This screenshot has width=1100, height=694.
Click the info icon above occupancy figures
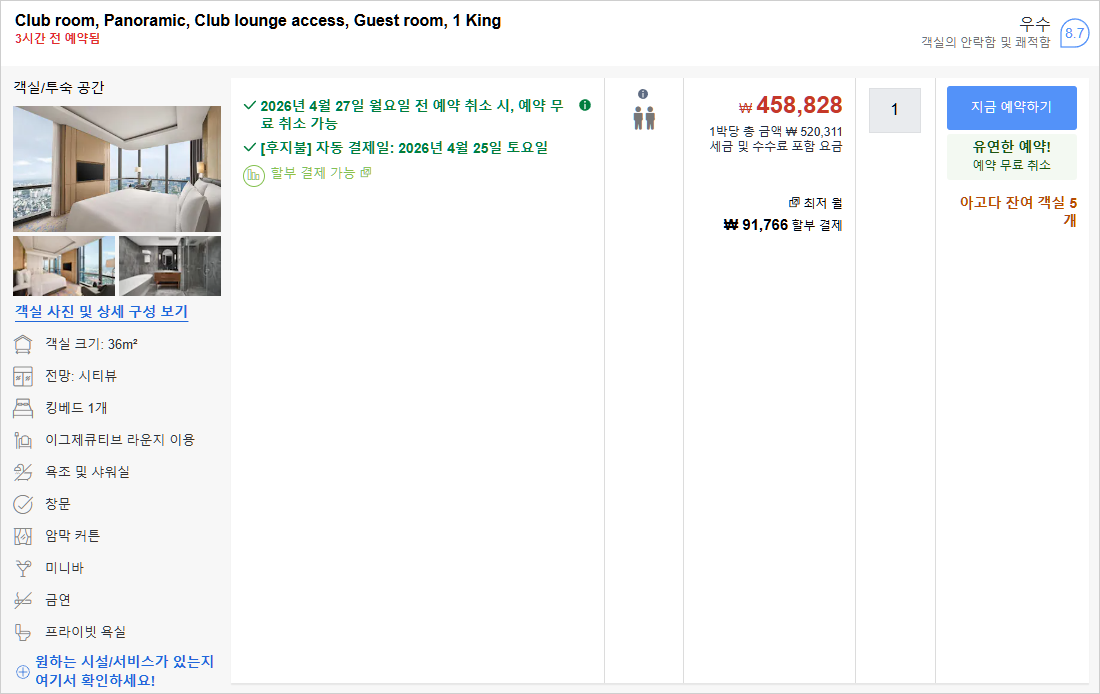(643, 94)
